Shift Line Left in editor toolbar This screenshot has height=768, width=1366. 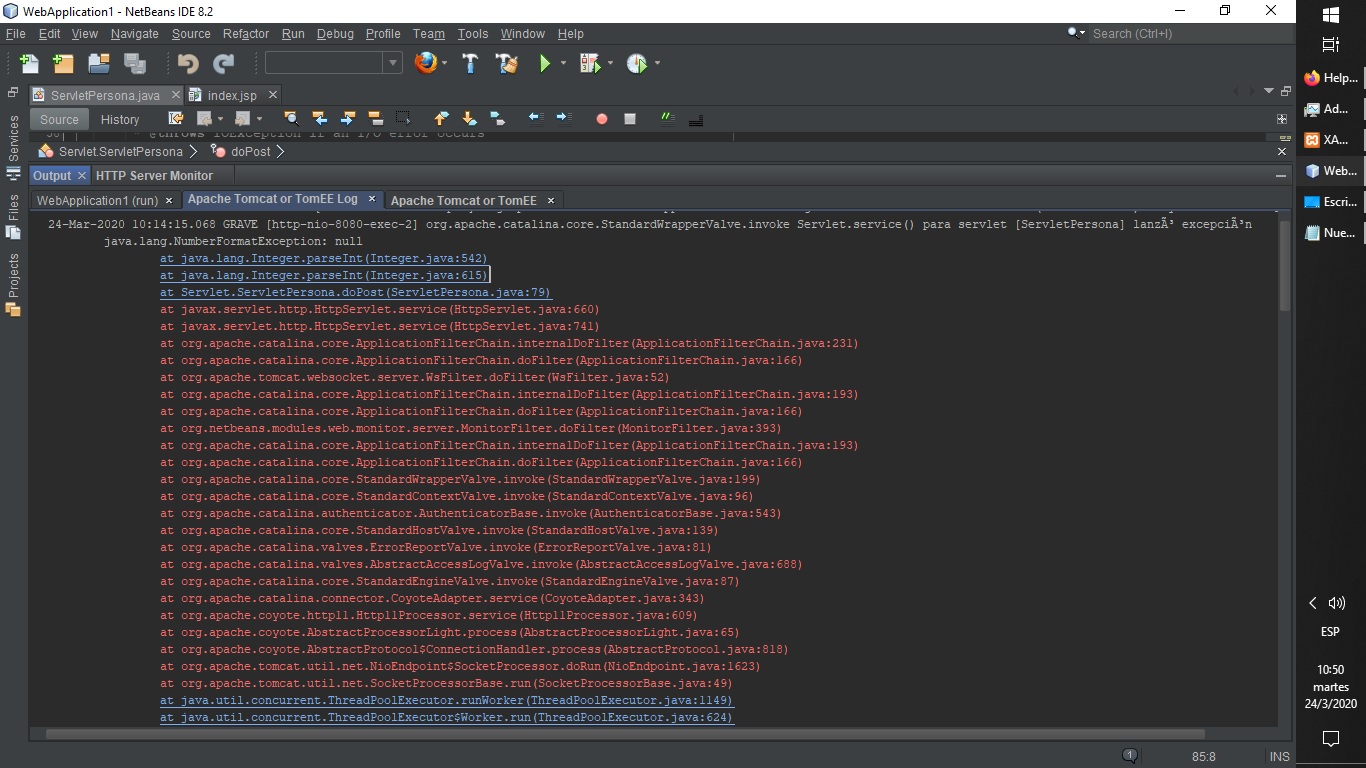[x=536, y=118]
